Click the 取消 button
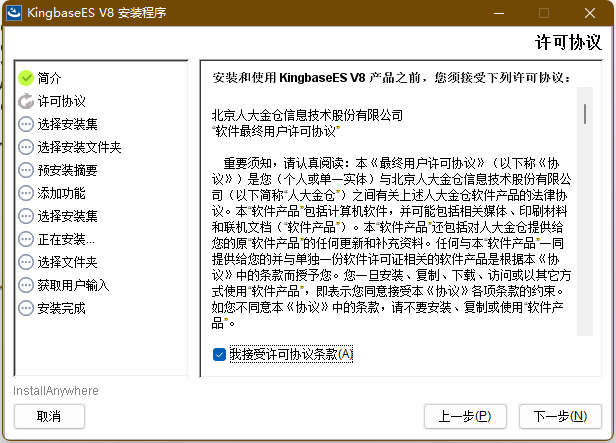616x443 pixels. (49, 416)
